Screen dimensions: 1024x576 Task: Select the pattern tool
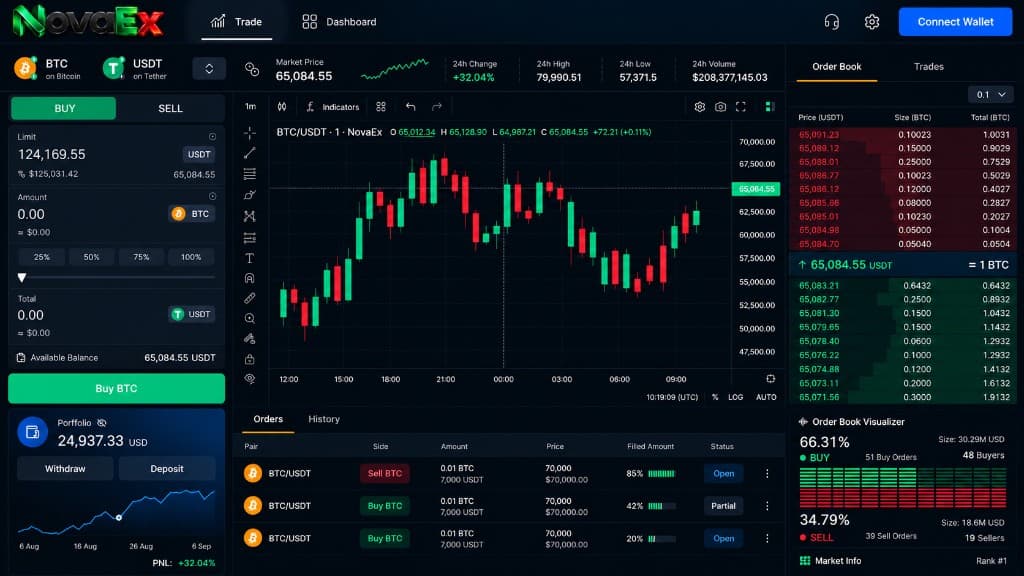pyautogui.click(x=249, y=216)
